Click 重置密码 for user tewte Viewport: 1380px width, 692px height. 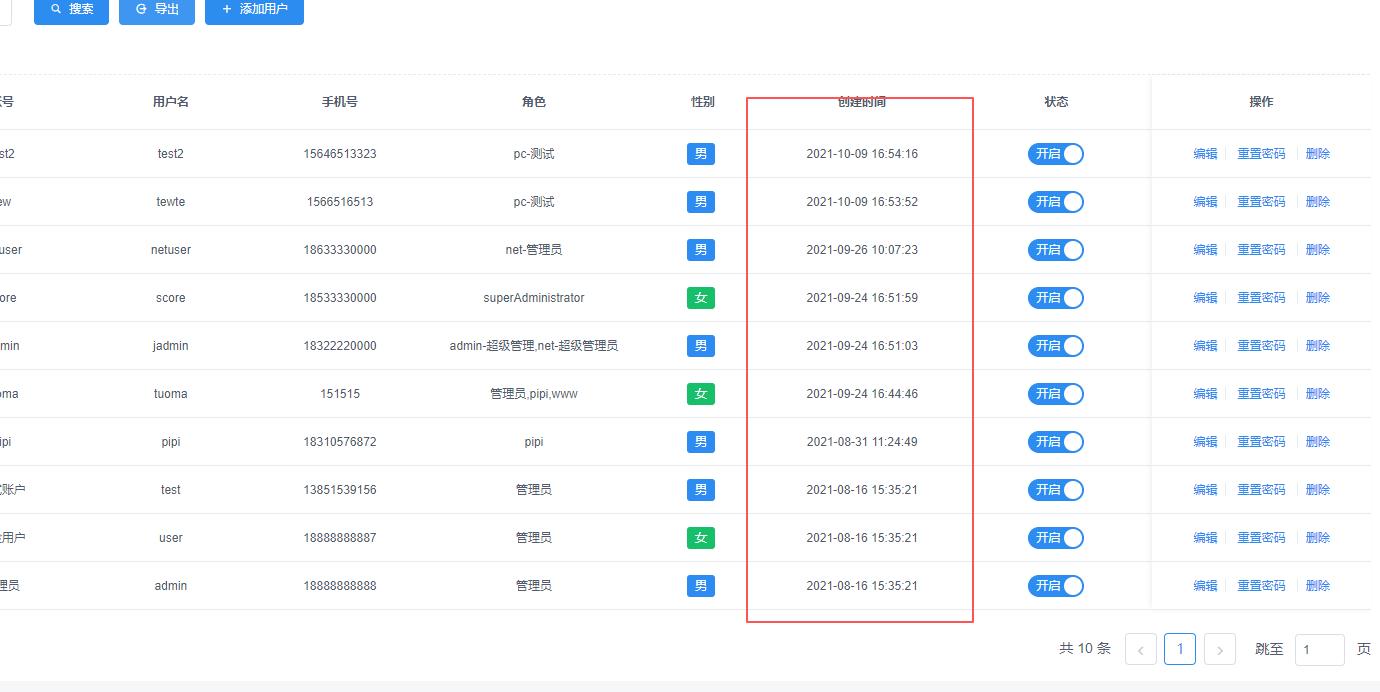(x=1261, y=202)
